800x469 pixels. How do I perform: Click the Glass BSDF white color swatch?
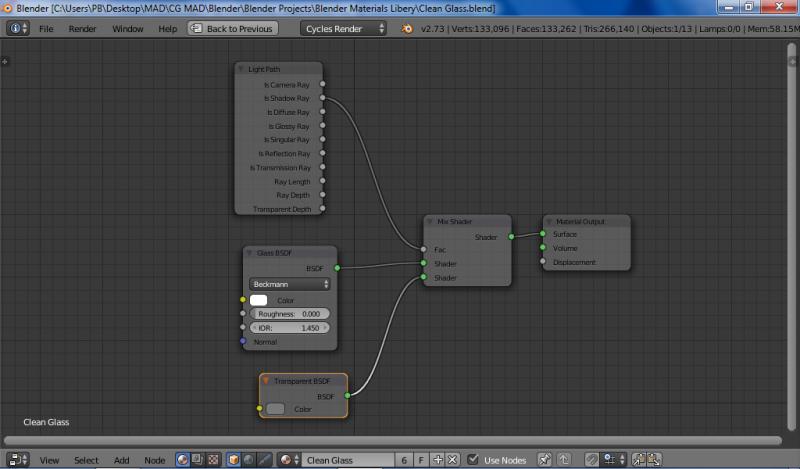tap(259, 300)
